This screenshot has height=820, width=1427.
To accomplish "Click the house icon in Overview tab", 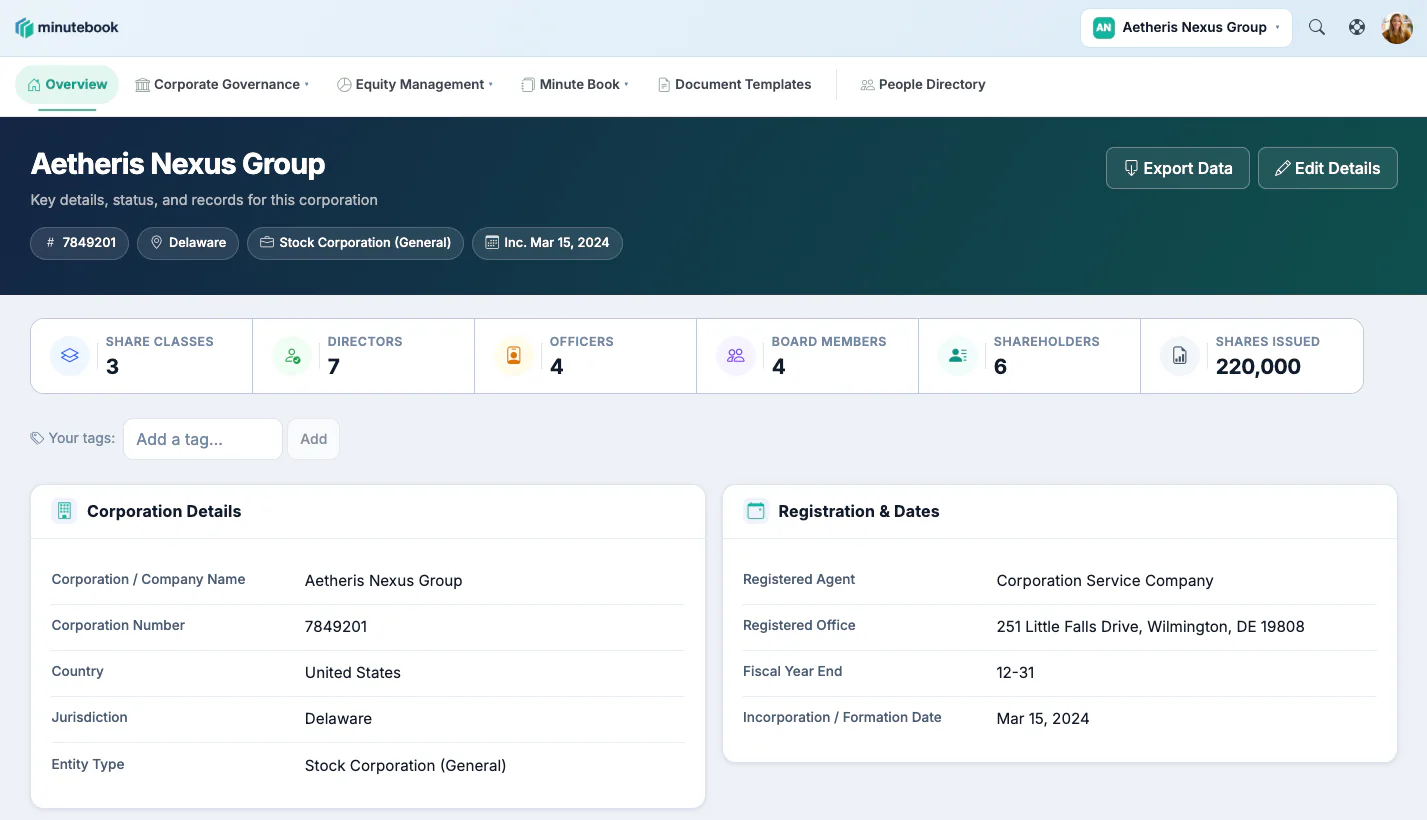I will (x=34, y=85).
